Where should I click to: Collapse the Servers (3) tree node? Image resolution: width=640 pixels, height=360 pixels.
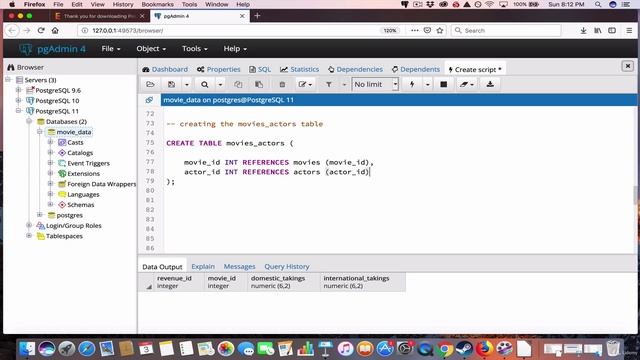click(8, 80)
